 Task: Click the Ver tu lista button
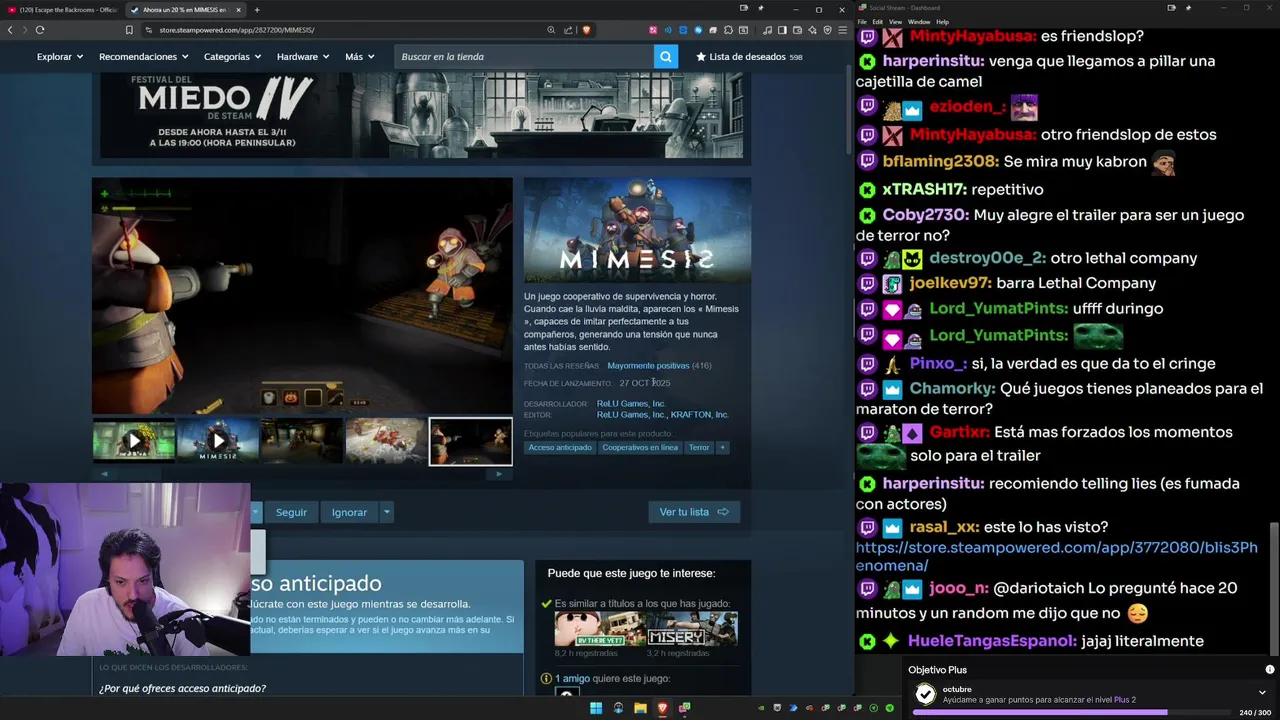pos(694,512)
